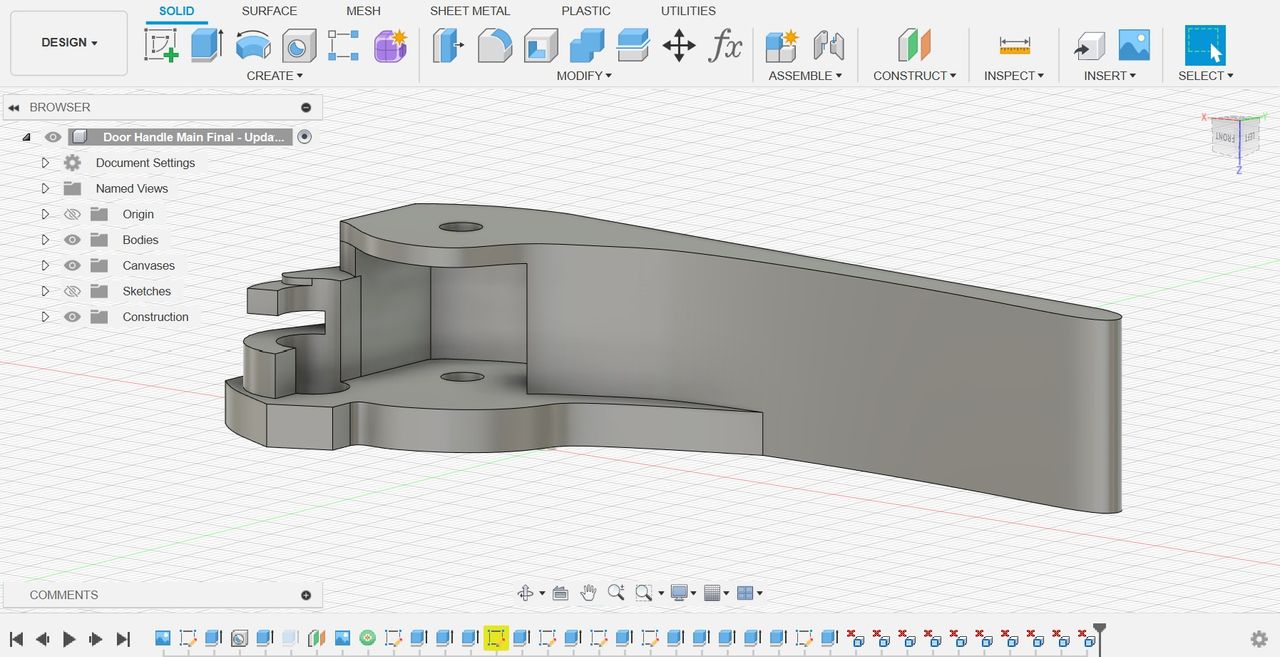Screen dimensions: 1280x657
Task: Switch to the SURFACE tab
Action: pos(269,11)
